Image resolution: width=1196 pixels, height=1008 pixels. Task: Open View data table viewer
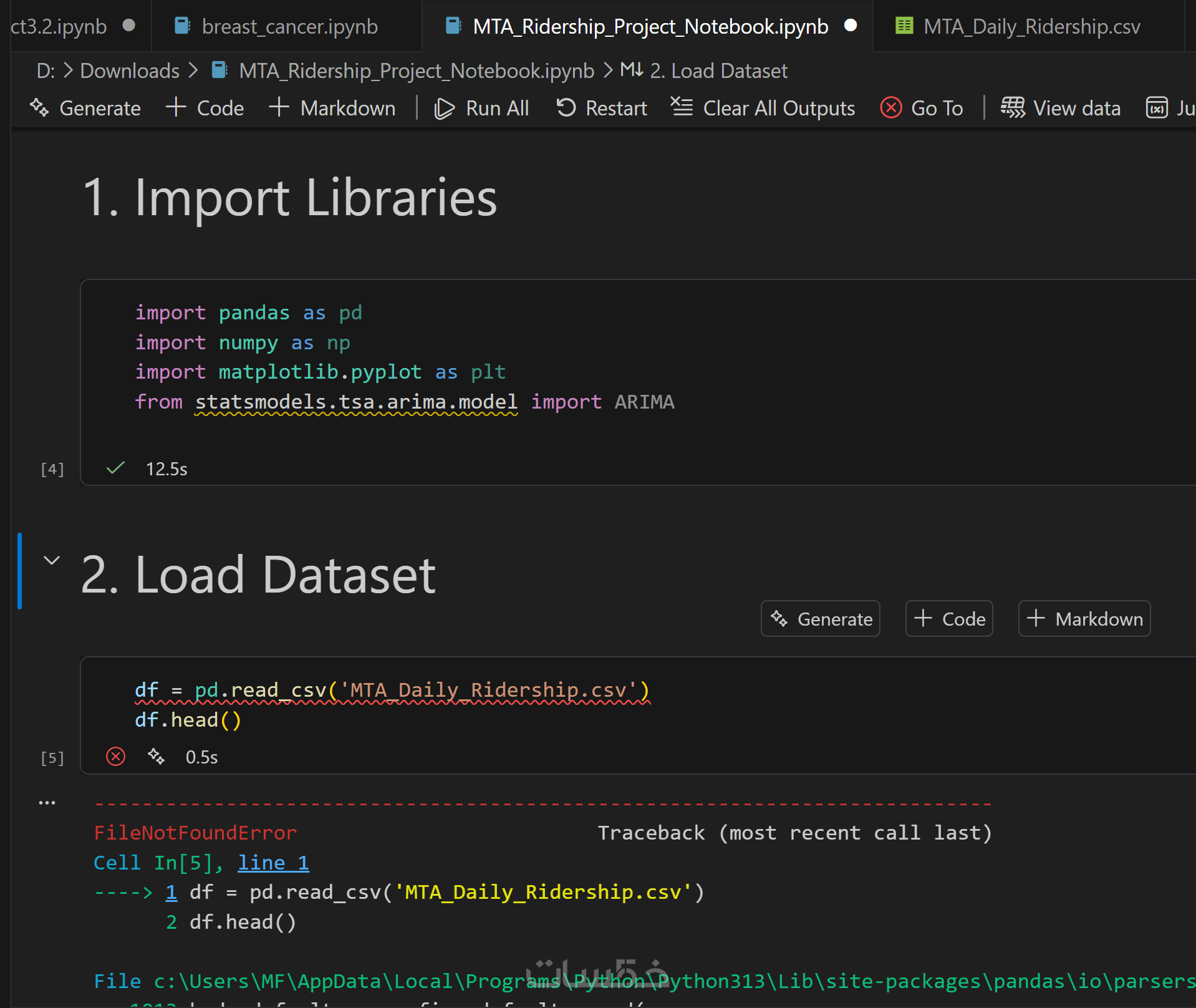pyautogui.click(x=1061, y=109)
